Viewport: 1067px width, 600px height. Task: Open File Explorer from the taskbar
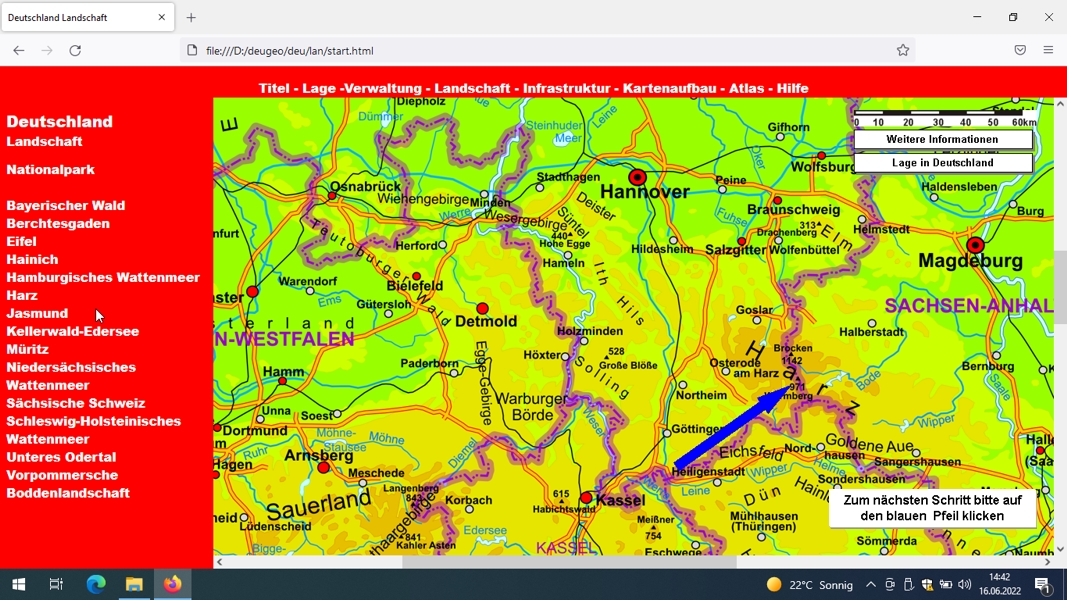pos(134,584)
